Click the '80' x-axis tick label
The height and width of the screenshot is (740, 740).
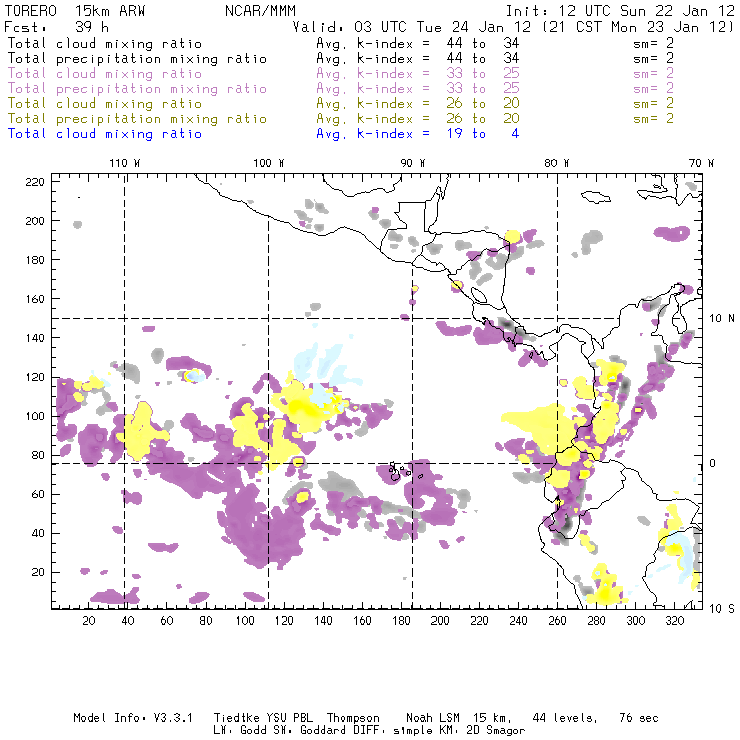click(x=206, y=621)
